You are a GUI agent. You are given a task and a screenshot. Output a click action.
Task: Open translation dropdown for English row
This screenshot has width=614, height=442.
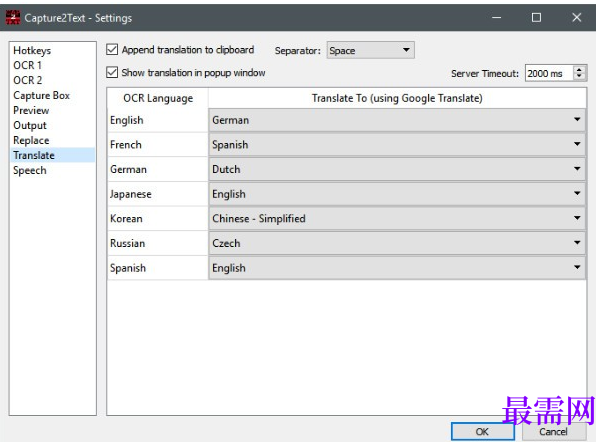[x=397, y=120]
